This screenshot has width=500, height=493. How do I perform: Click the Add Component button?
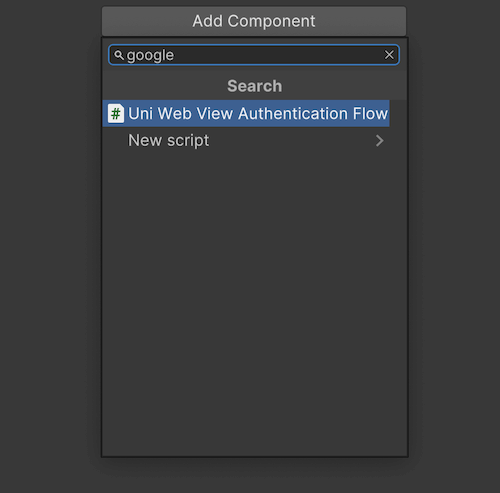pyautogui.click(x=254, y=21)
